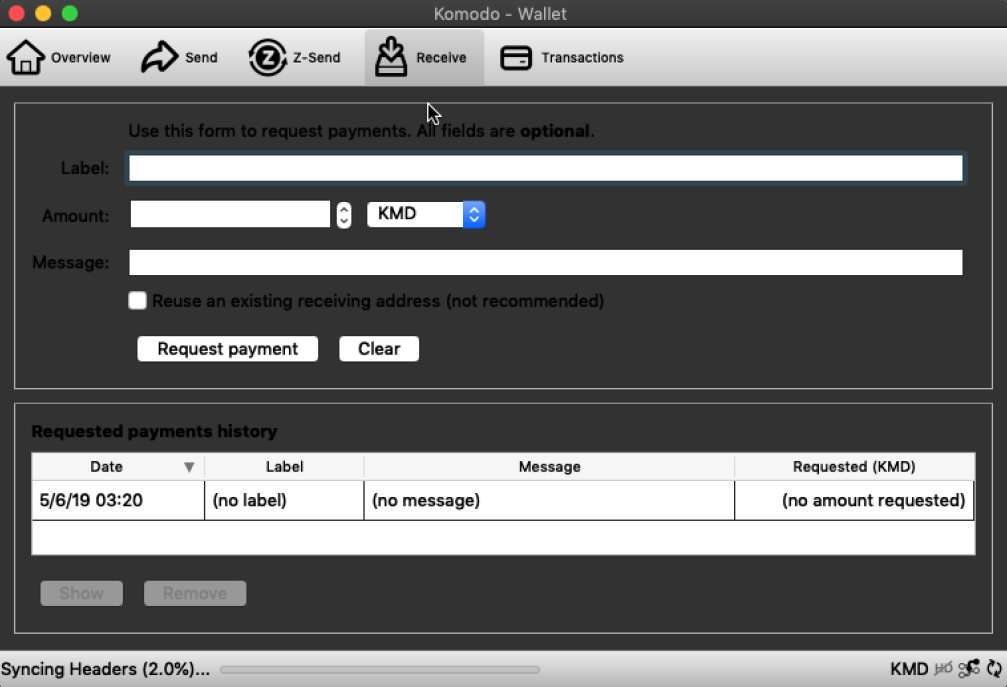Viewport: 1007px width, 687px height.
Task: Close the Komodo Wallet window
Action: click(17, 13)
